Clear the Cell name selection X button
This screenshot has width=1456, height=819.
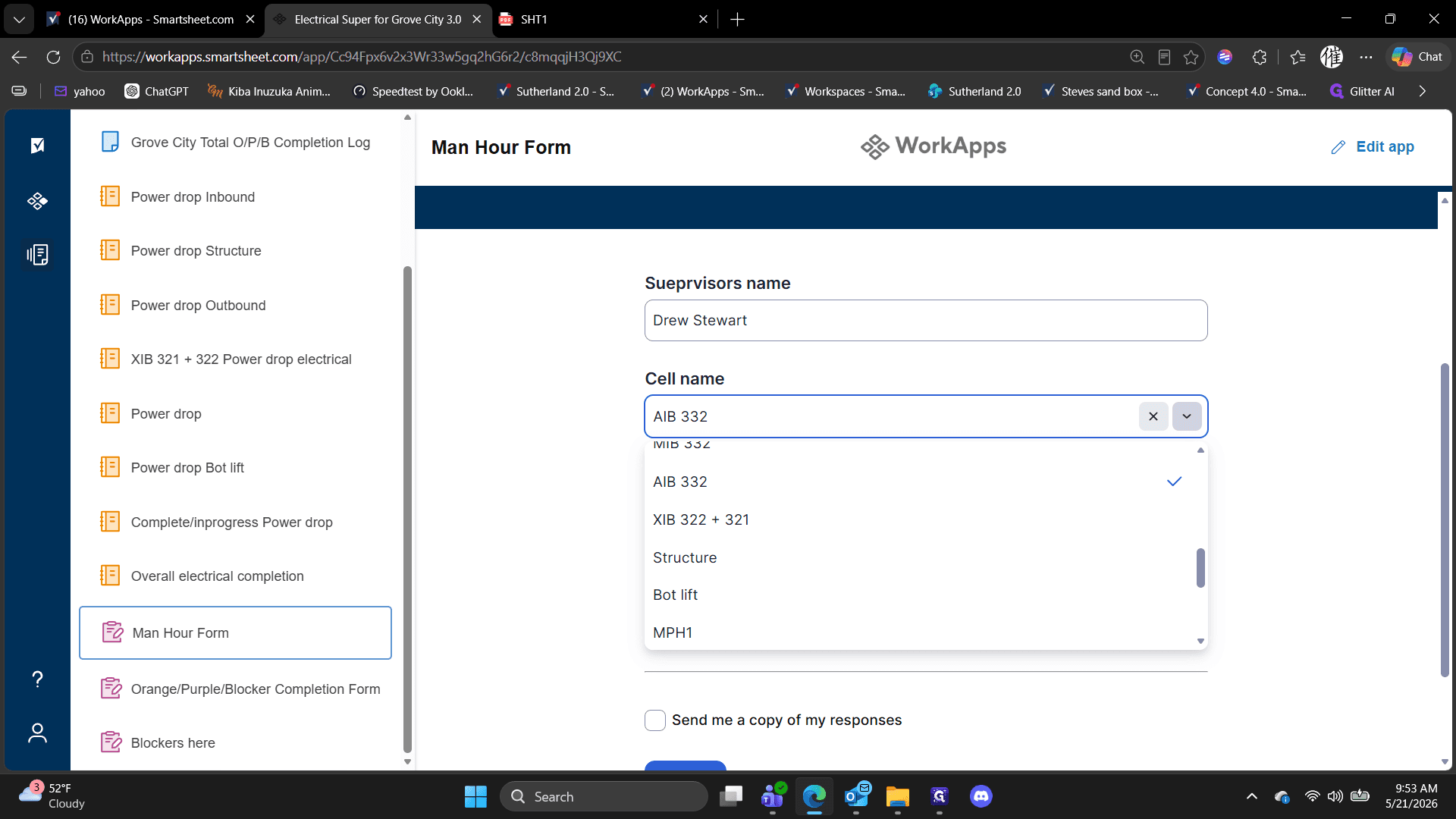(x=1153, y=416)
